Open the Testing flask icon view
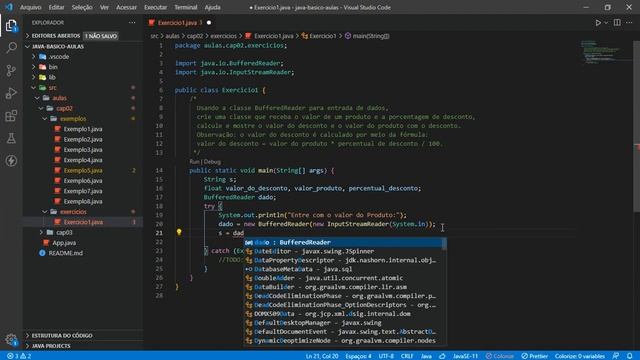640x360 pixels. point(11,138)
